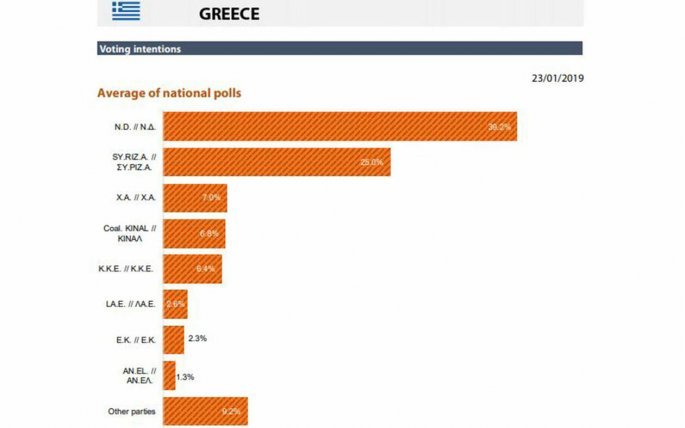Image resolution: width=685 pixels, height=428 pixels.
Task: Select the AN.EL. bar in the chart
Action: tap(168, 375)
